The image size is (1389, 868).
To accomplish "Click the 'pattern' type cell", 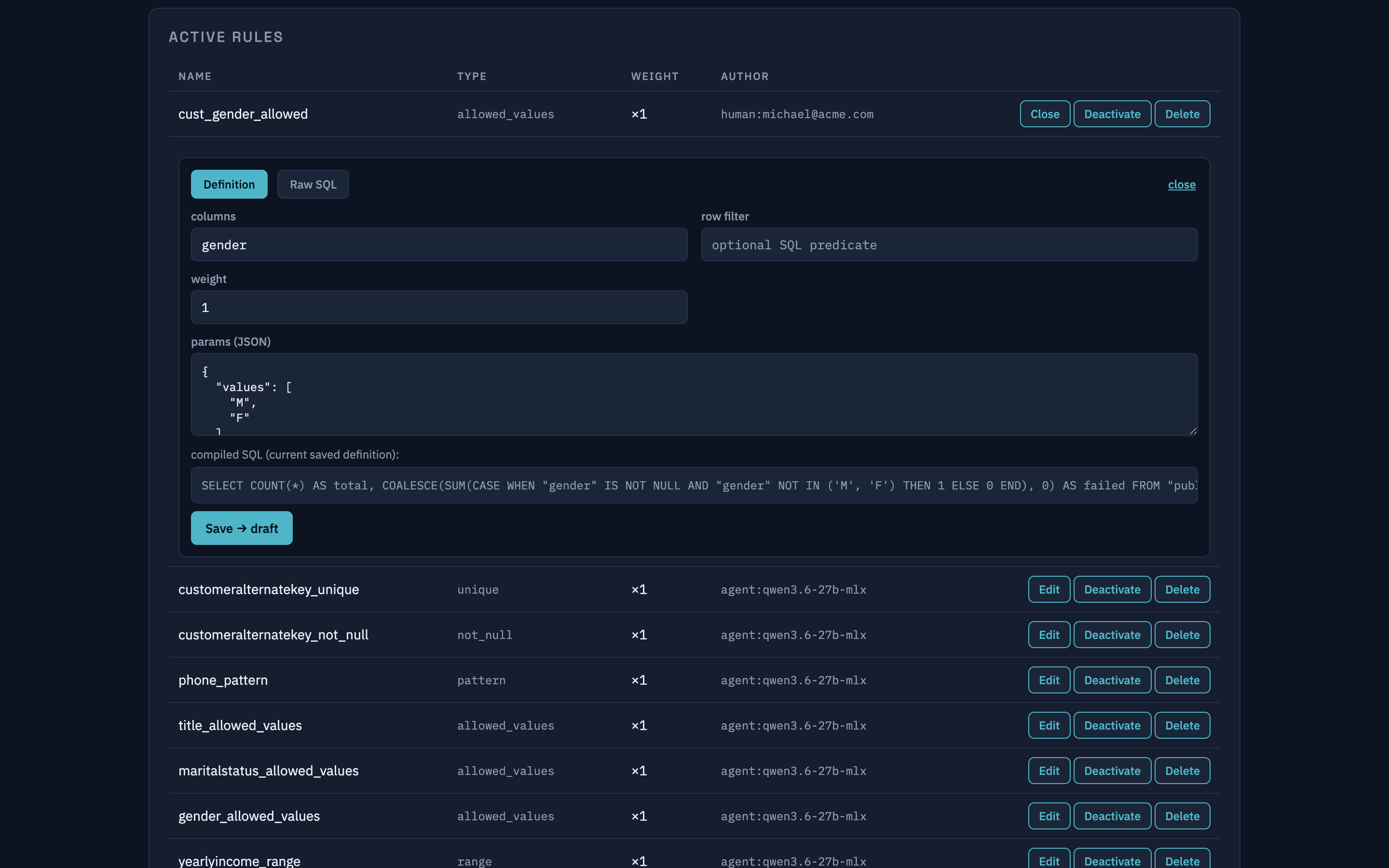I will pos(481,680).
